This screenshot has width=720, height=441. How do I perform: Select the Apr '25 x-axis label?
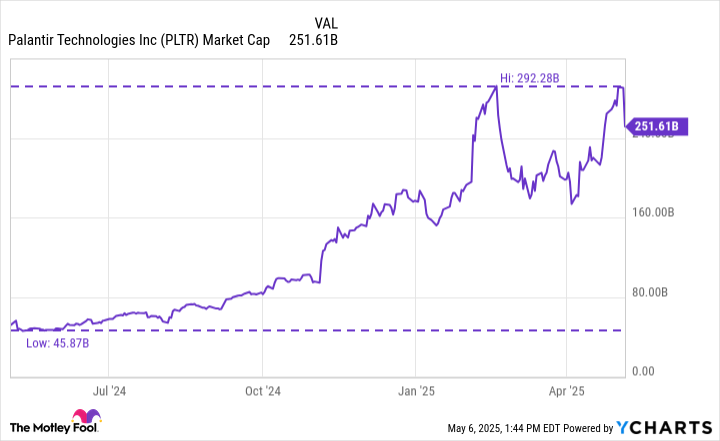click(x=568, y=391)
